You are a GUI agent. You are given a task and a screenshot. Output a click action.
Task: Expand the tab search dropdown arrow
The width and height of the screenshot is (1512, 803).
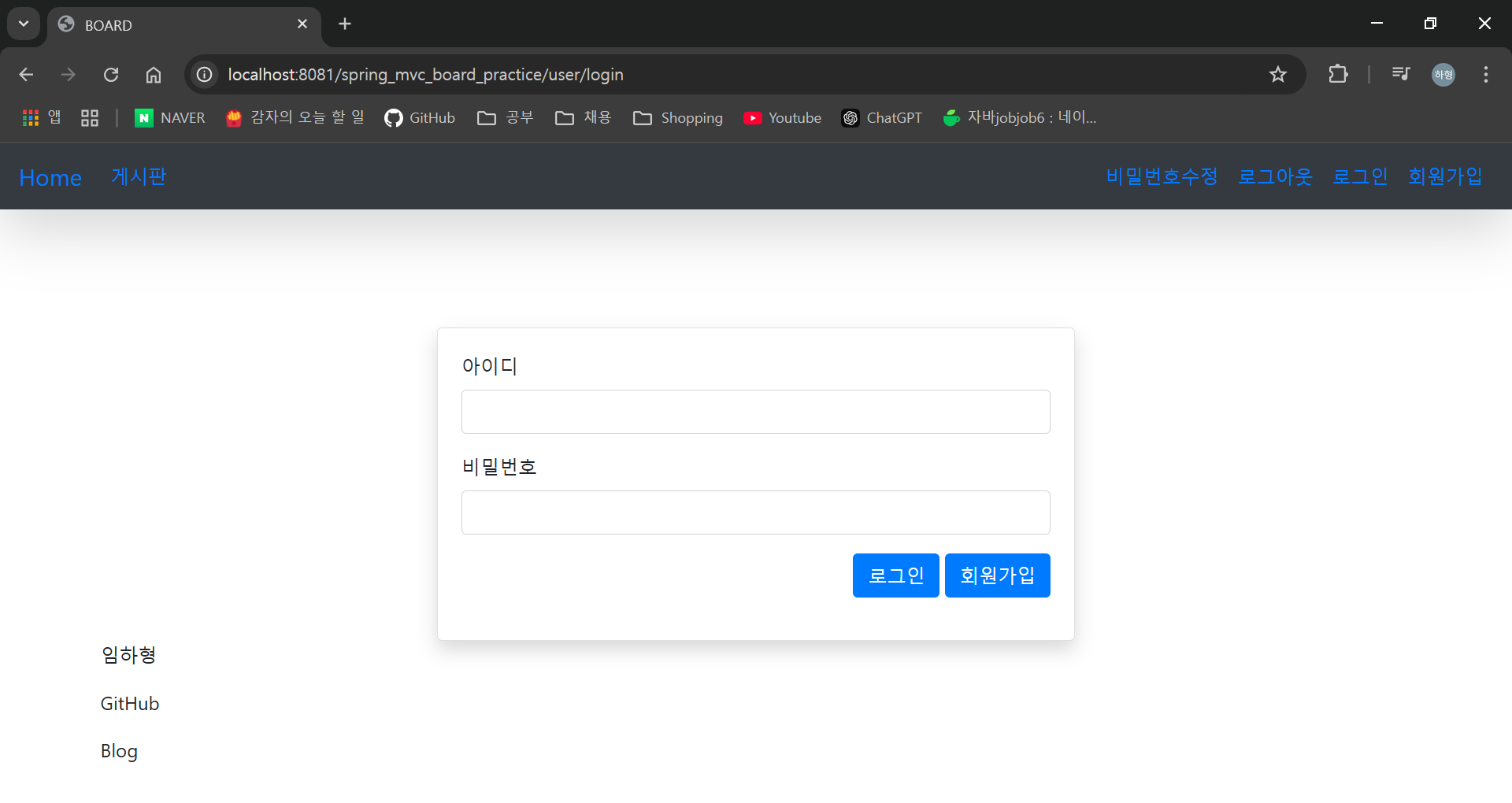pos(24,24)
